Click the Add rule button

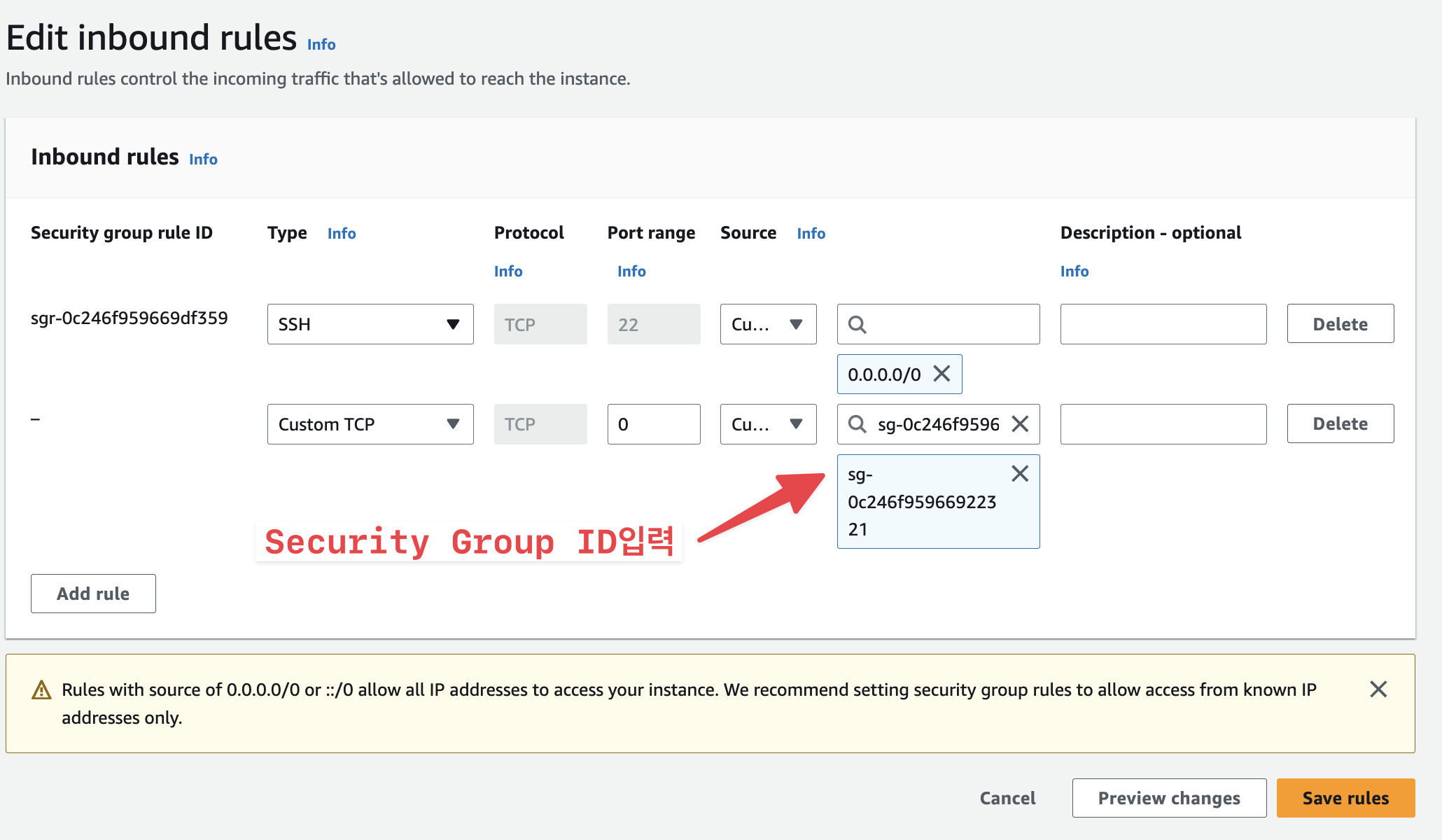(x=93, y=594)
